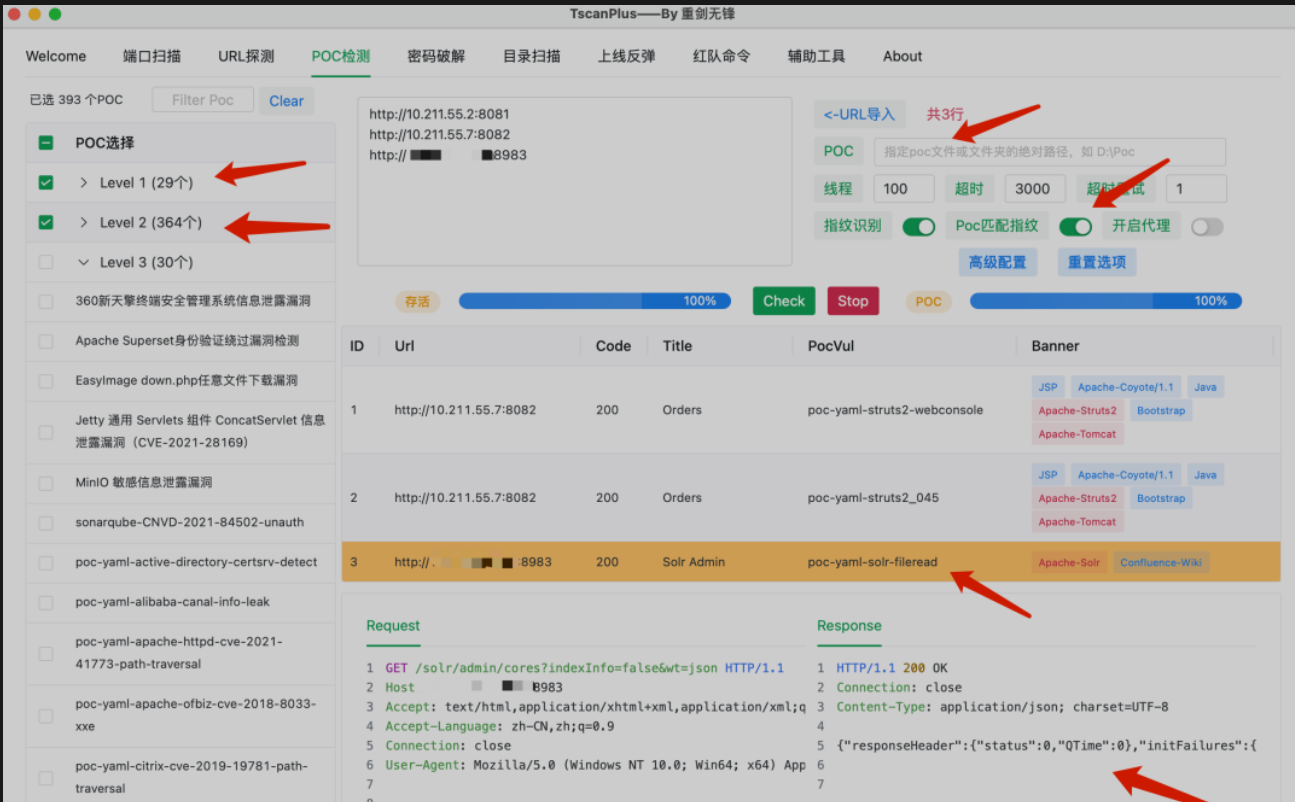This screenshot has height=802, width=1295.
Task: Collapse the Level 3 tree chevron
Action: click(x=84, y=262)
